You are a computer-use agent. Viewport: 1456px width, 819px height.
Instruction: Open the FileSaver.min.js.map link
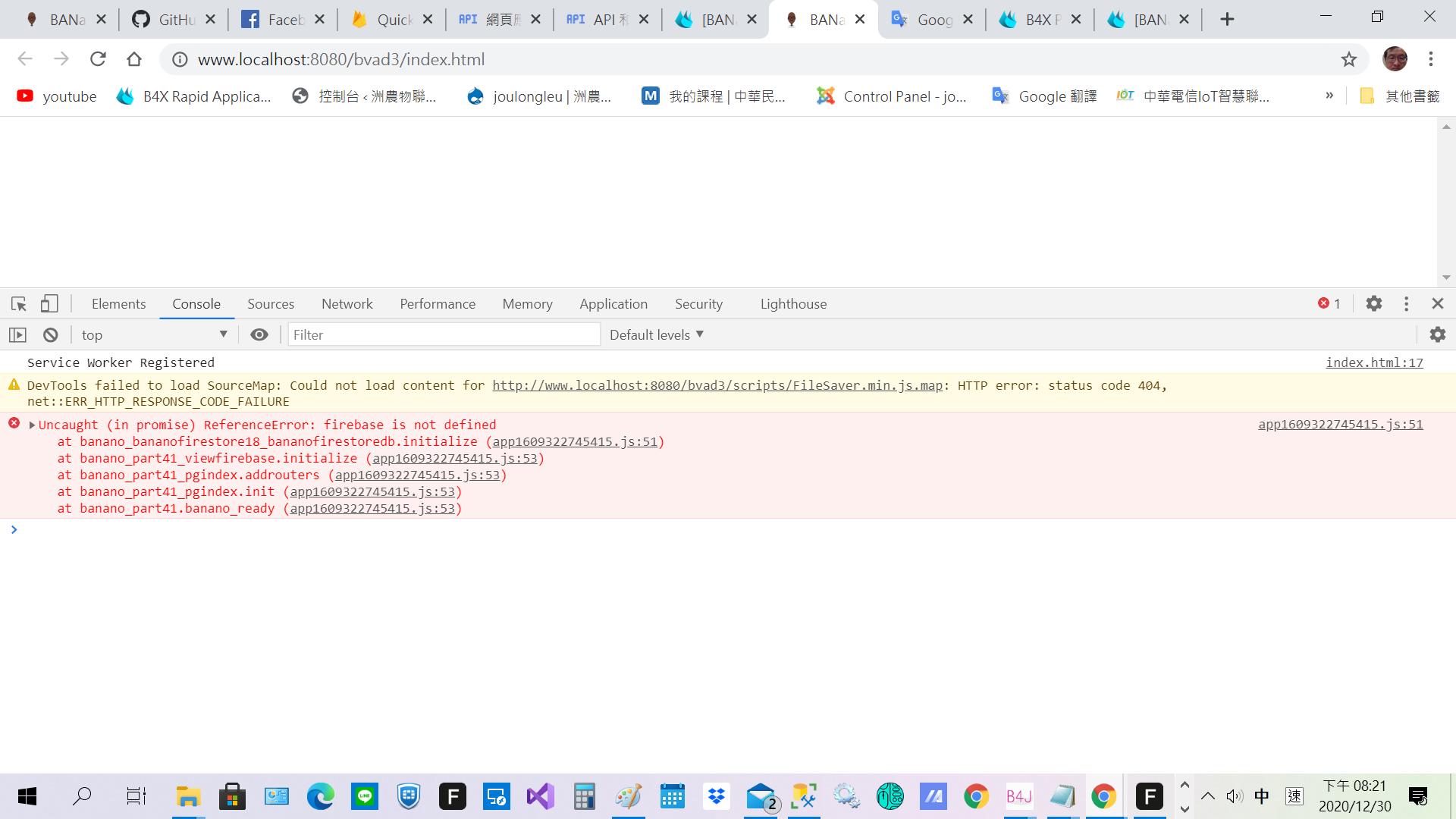(717, 385)
